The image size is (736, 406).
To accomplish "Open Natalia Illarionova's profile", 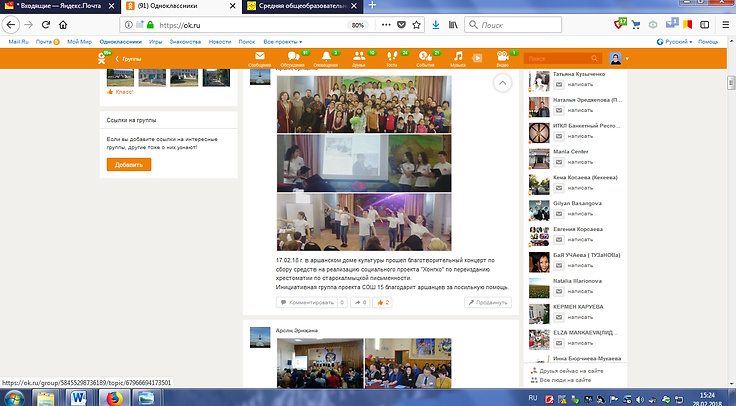I will coord(577,281).
